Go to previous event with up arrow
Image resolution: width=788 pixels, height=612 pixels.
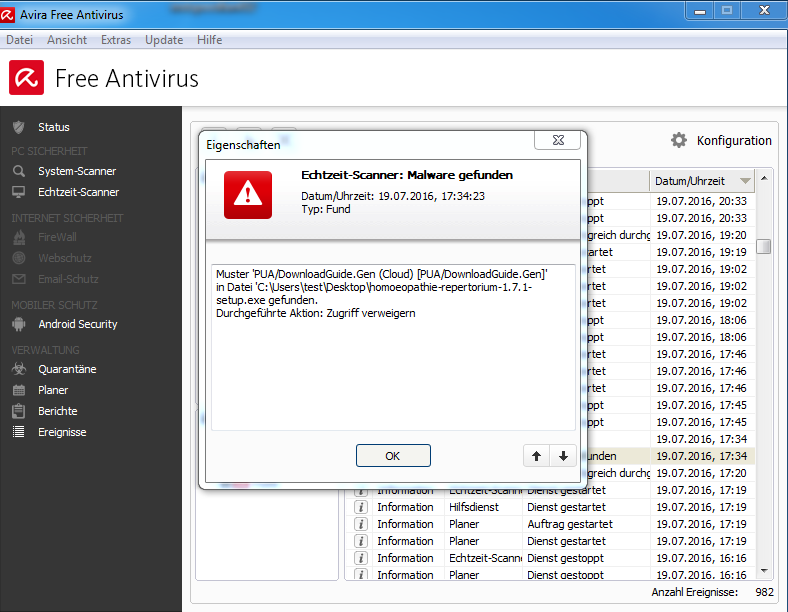tap(536, 456)
